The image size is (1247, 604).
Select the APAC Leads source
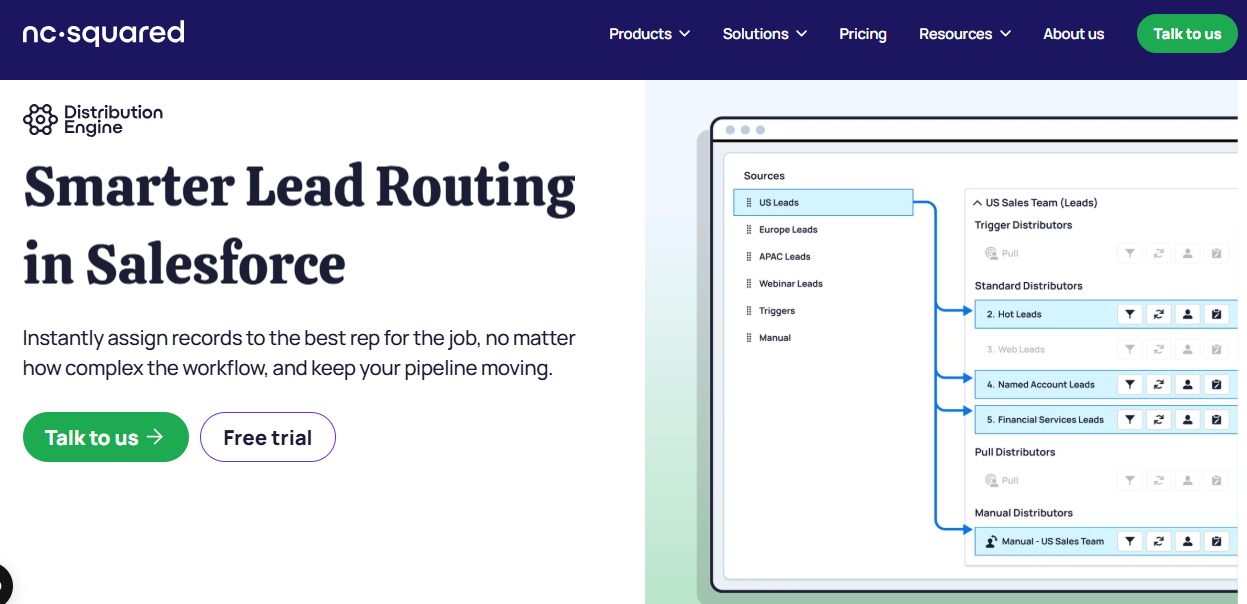point(784,256)
